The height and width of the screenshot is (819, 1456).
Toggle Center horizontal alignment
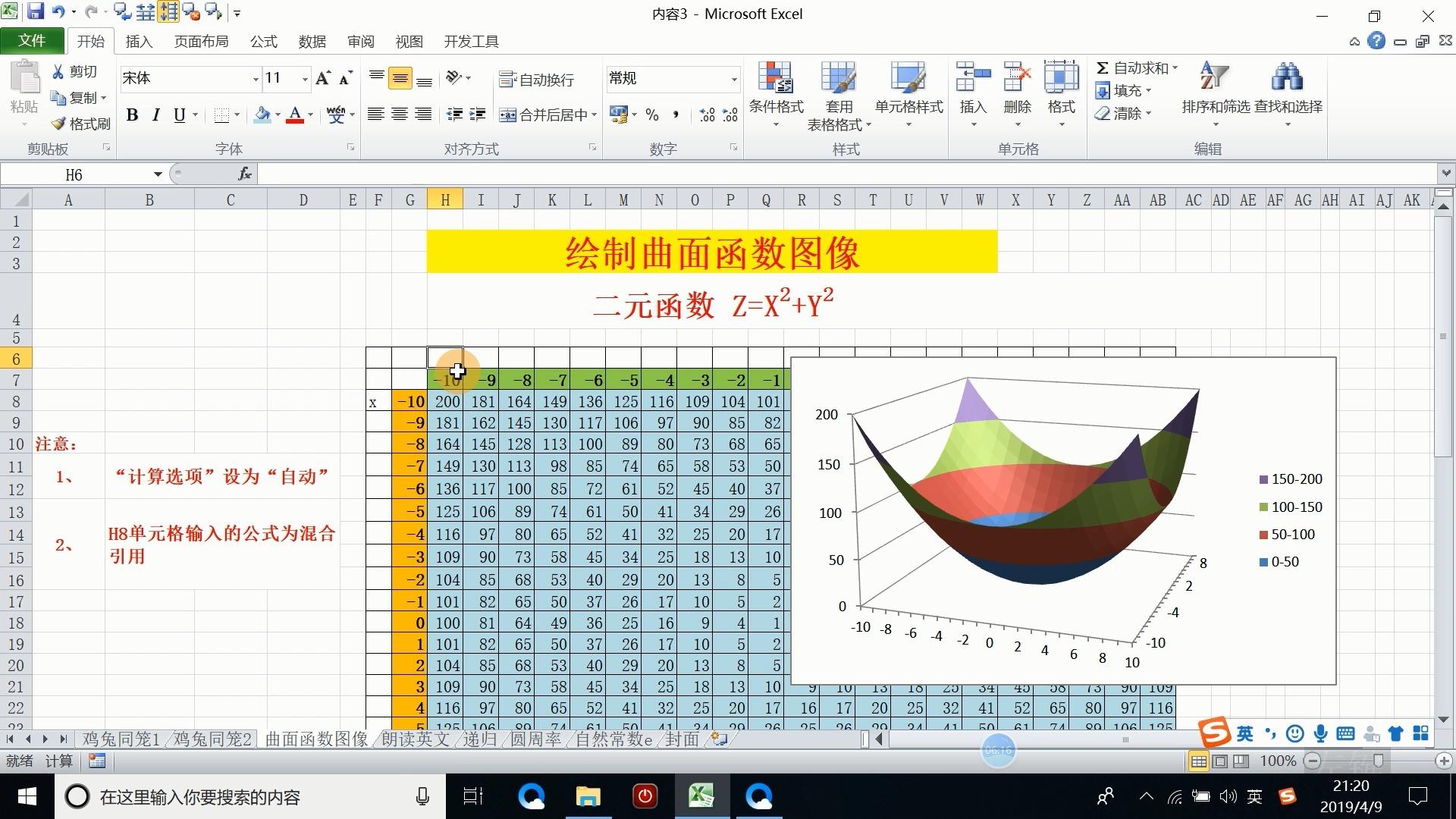400,115
